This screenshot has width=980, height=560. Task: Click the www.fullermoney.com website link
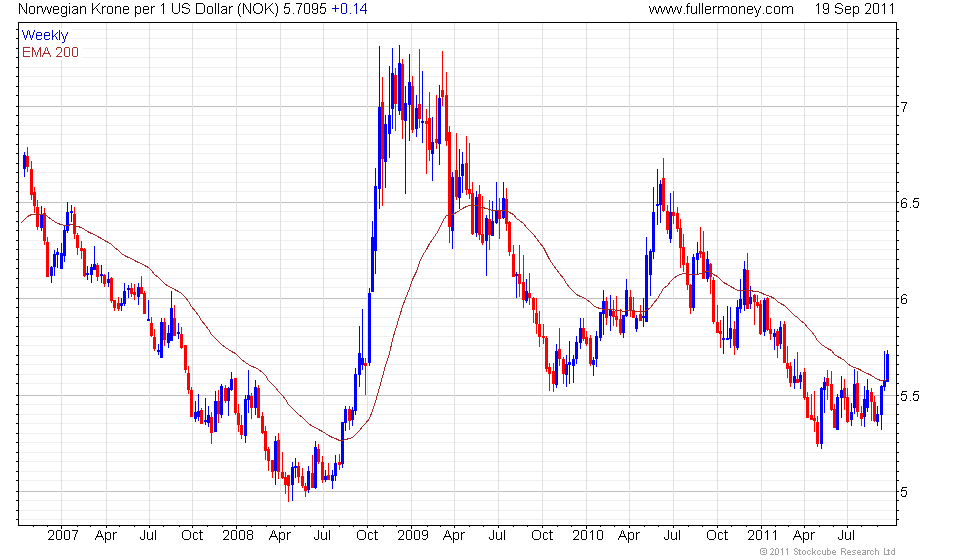[x=720, y=9]
